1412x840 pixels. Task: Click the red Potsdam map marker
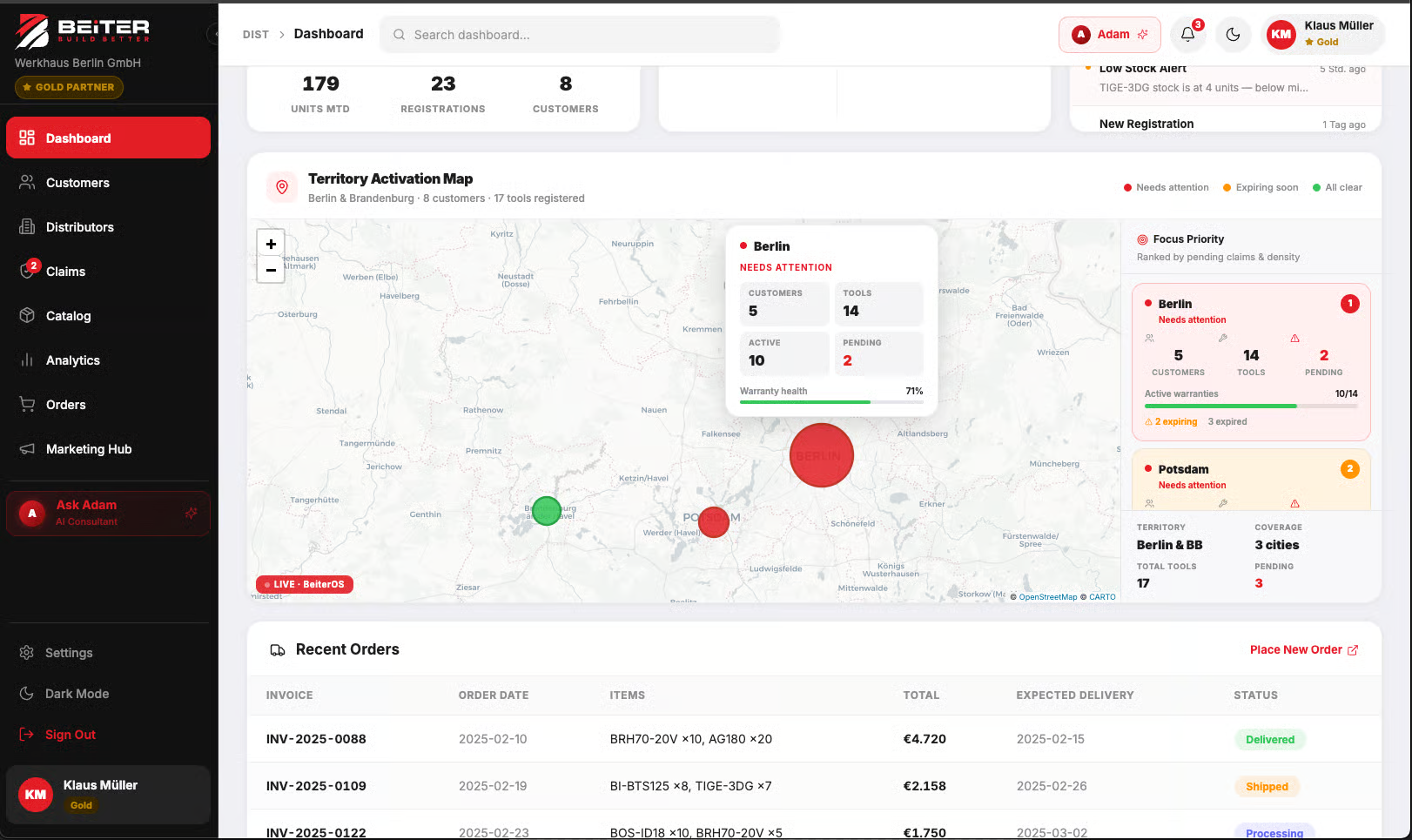(x=714, y=522)
